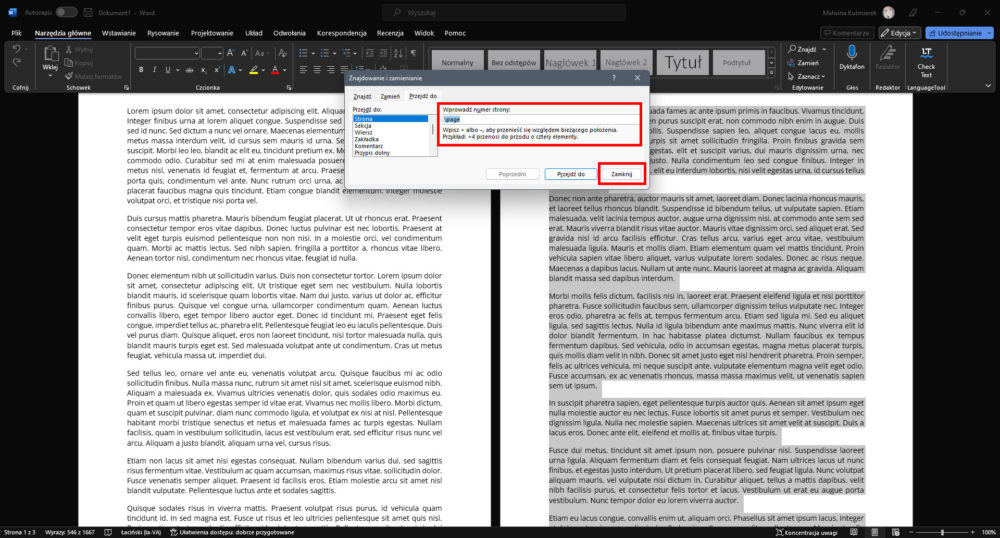Click the Dyktafon microphone icon

851,54
